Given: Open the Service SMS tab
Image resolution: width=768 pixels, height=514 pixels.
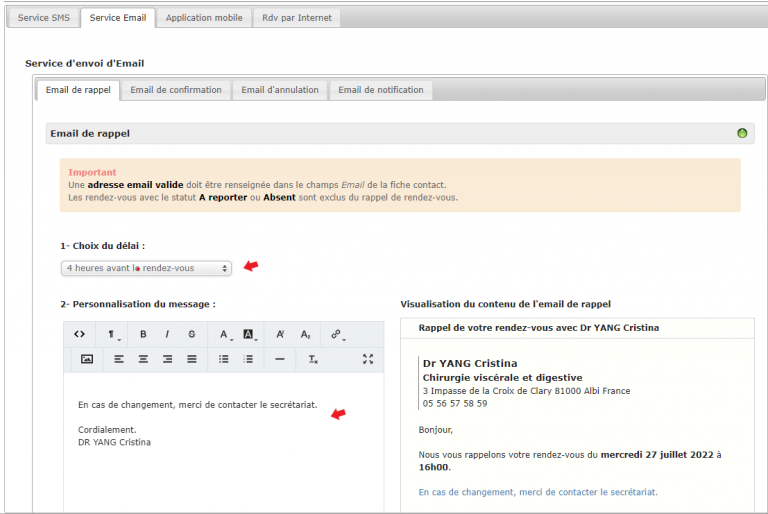Looking at the screenshot, I should coord(44,18).
